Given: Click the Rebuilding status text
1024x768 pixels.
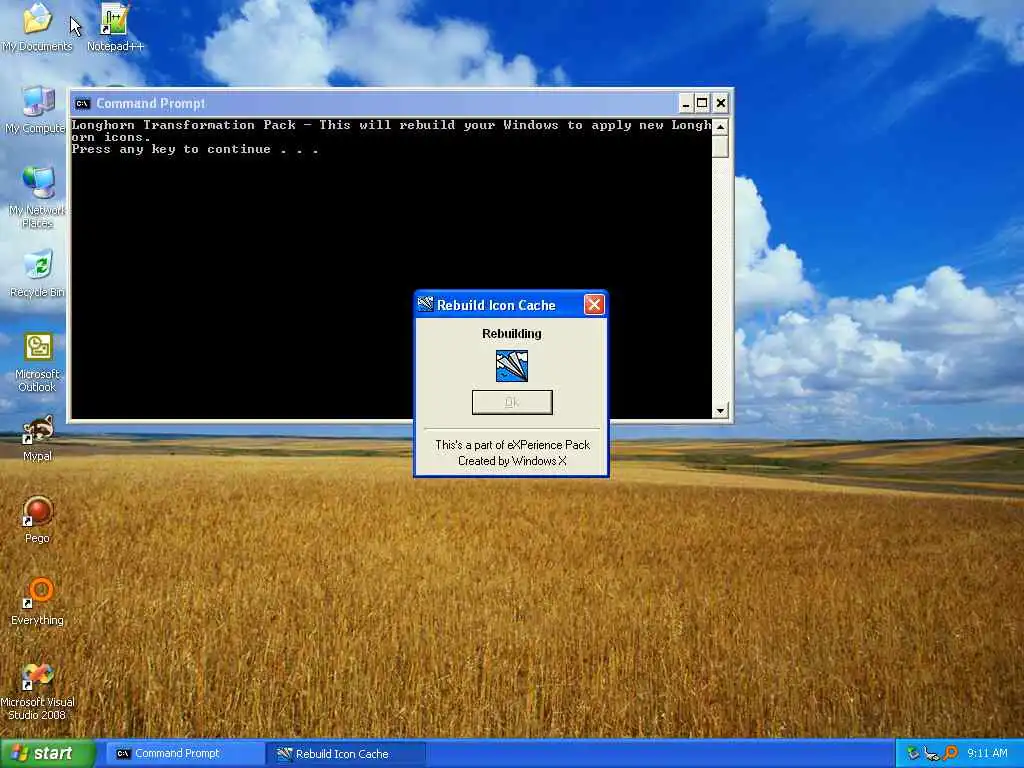Looking at the screenshot, I should (511, 334).
